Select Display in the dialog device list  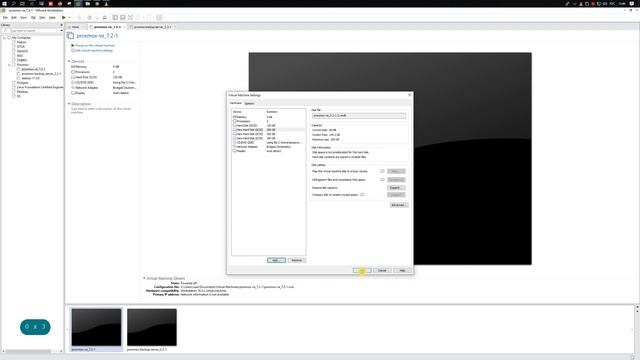268,151
